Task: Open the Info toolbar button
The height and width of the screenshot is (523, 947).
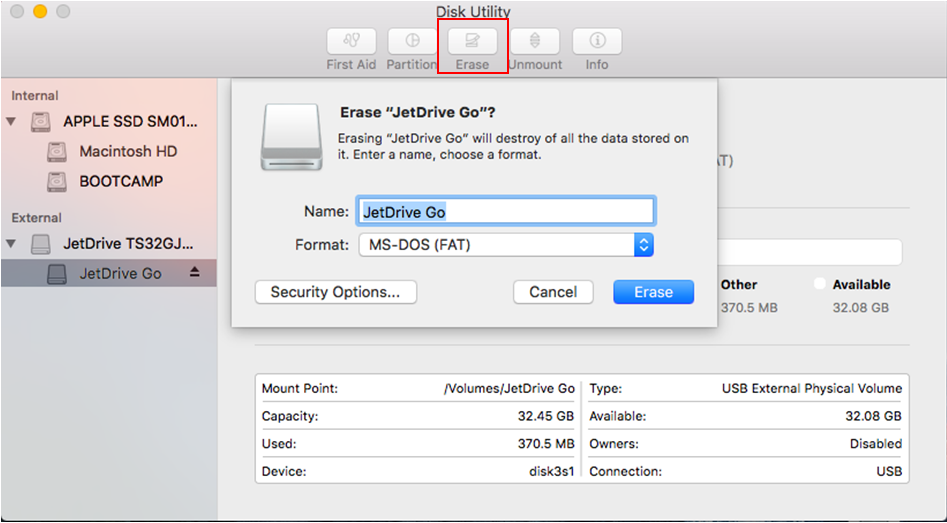Action: (597, 41)
